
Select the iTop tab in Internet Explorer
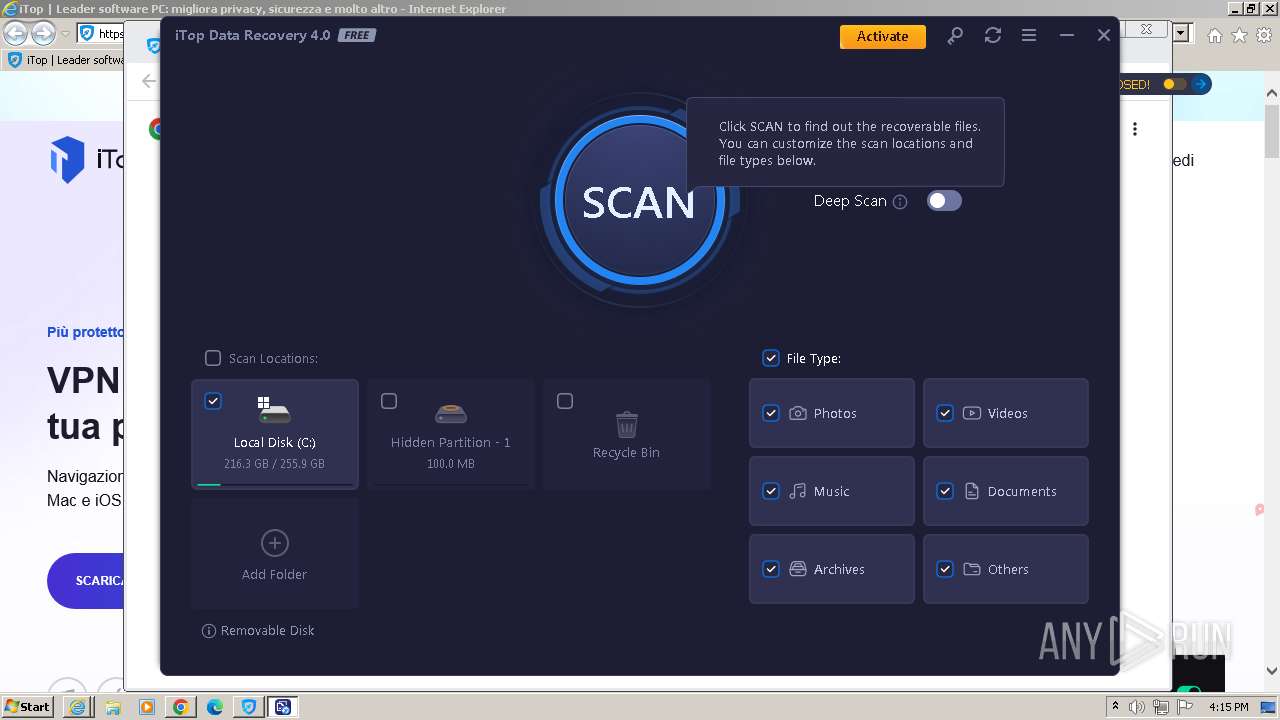click(x=66, y=60)
